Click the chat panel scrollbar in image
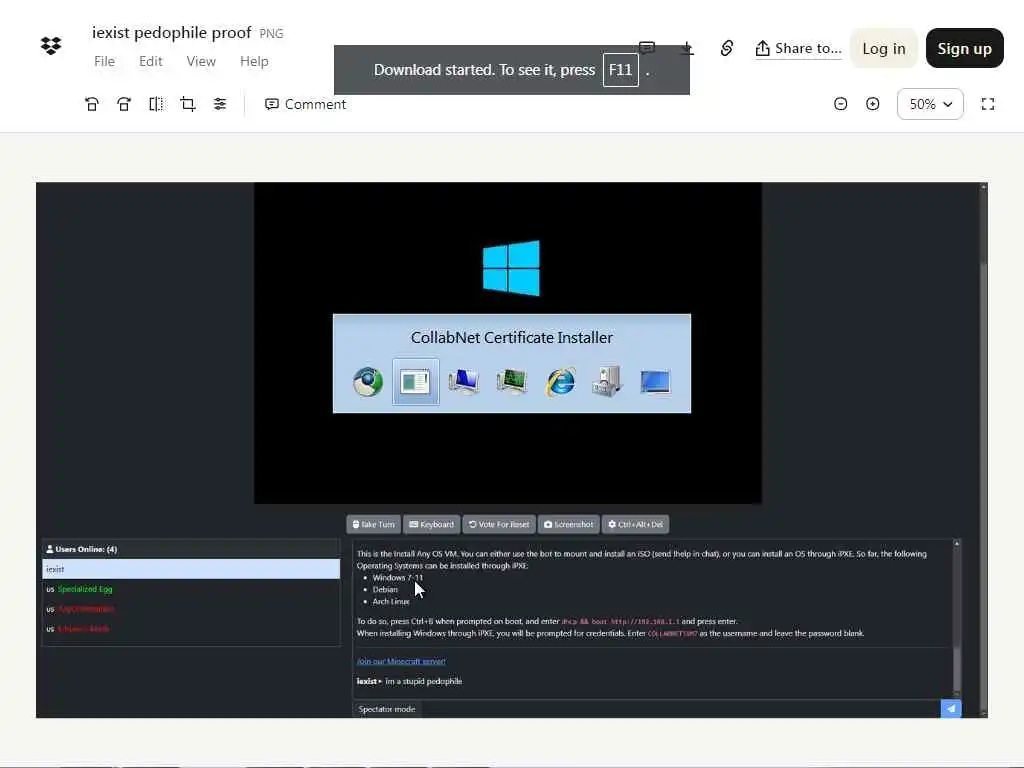The height and width of the screenshot is (768, 1024). pyautogui.click(x=957, y=619)
